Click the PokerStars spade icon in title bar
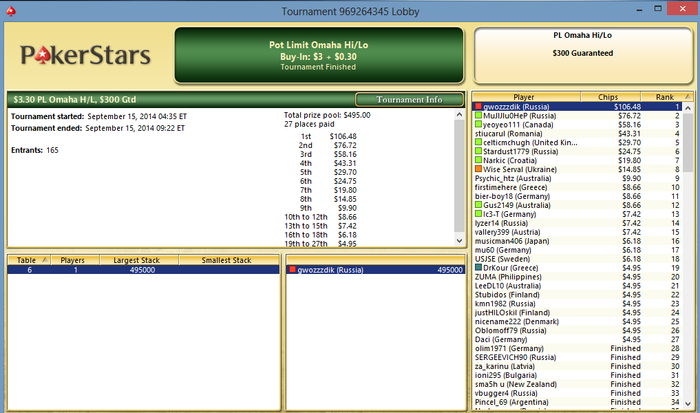This screenshot has width=700, height=413. 11,11
